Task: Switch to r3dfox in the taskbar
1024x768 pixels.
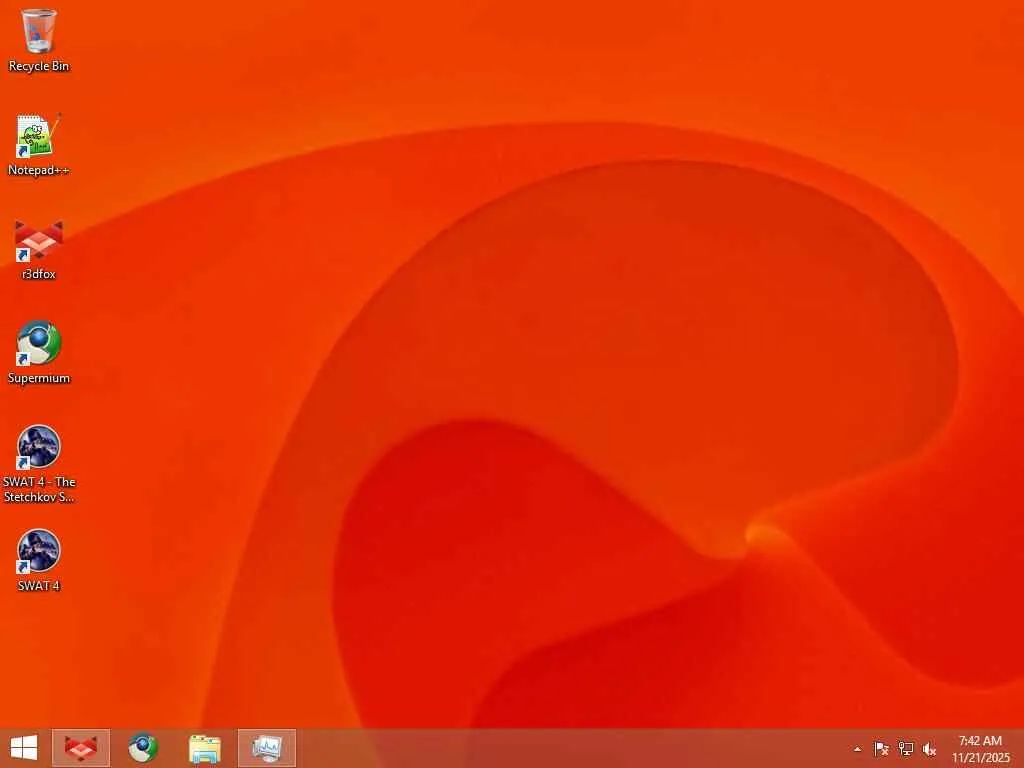Action: coord(81,748)
